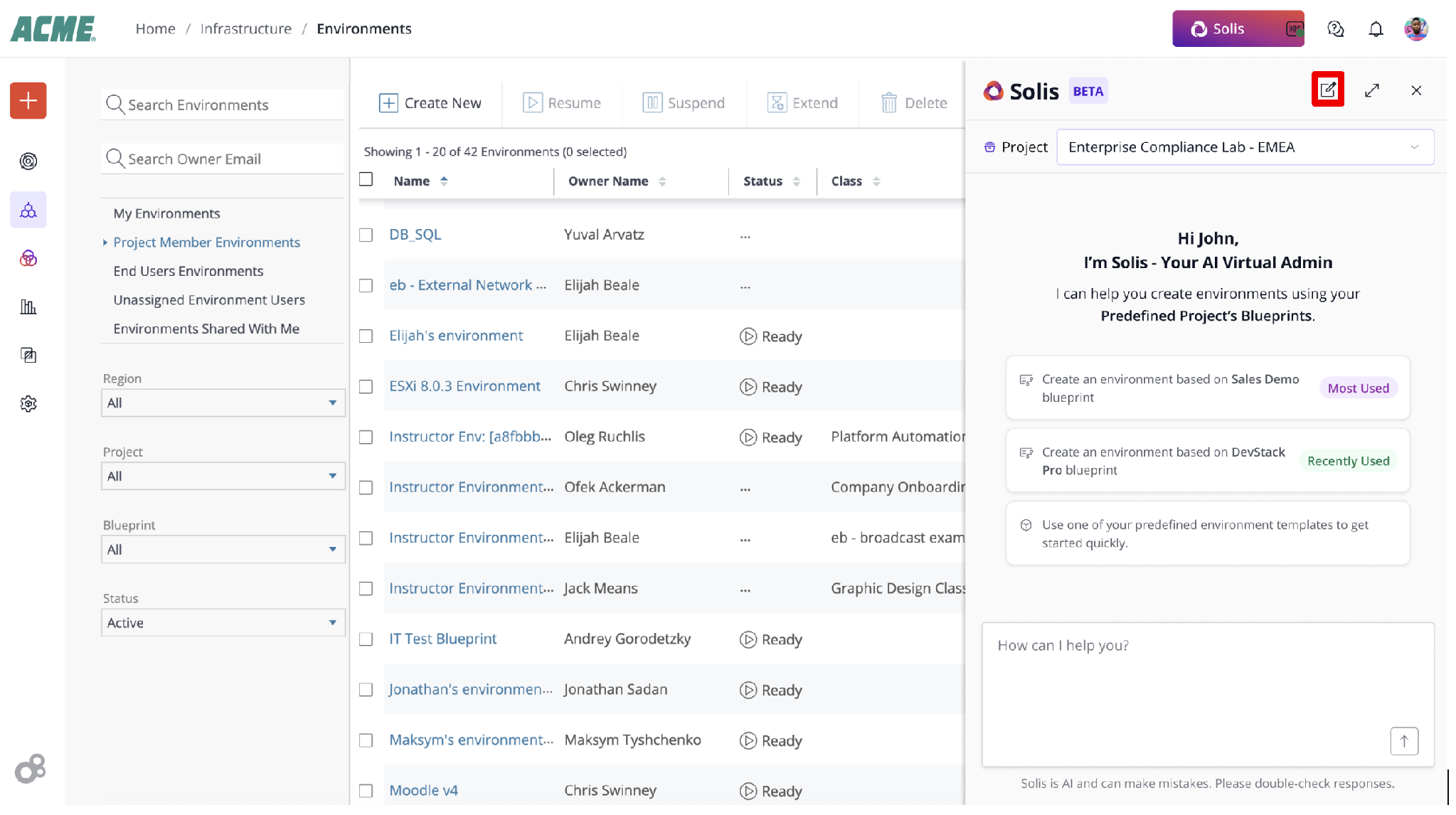Image resolution: width=1456 pixels, height=815 pixels.
Task: Sort table by Owner Name column
Action: pos(662,181)
